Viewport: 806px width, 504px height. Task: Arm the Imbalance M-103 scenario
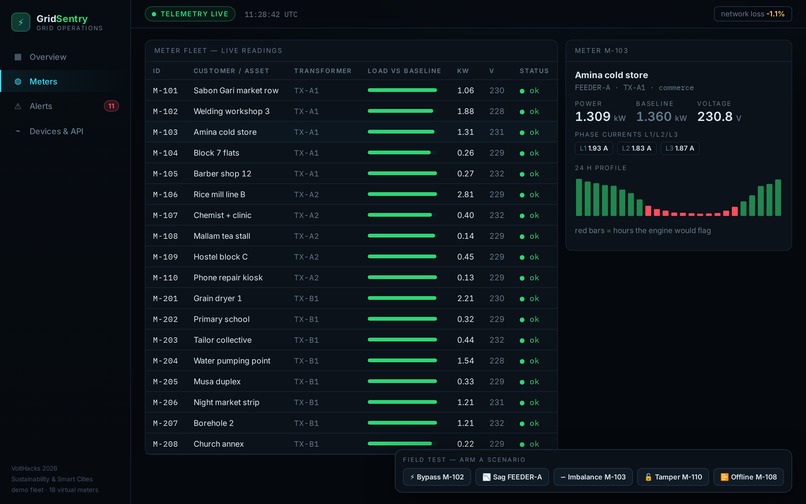coord(593,477)
